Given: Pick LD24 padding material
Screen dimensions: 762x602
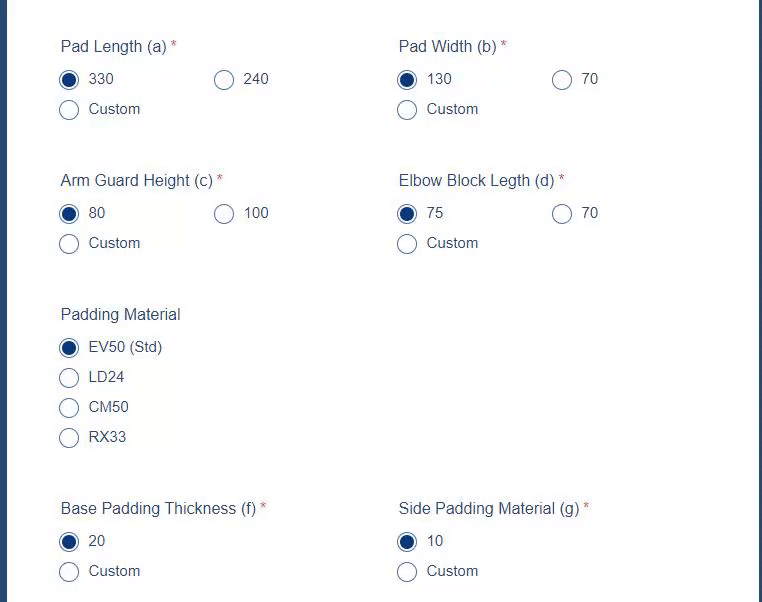Looking at the screenshot, I should (x=69, y=378).
